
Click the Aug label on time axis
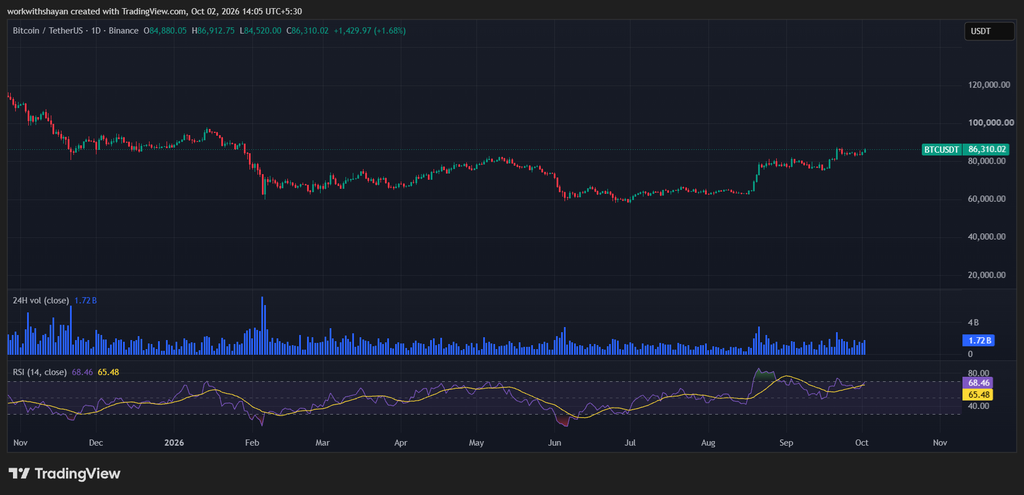pos(709,443)
